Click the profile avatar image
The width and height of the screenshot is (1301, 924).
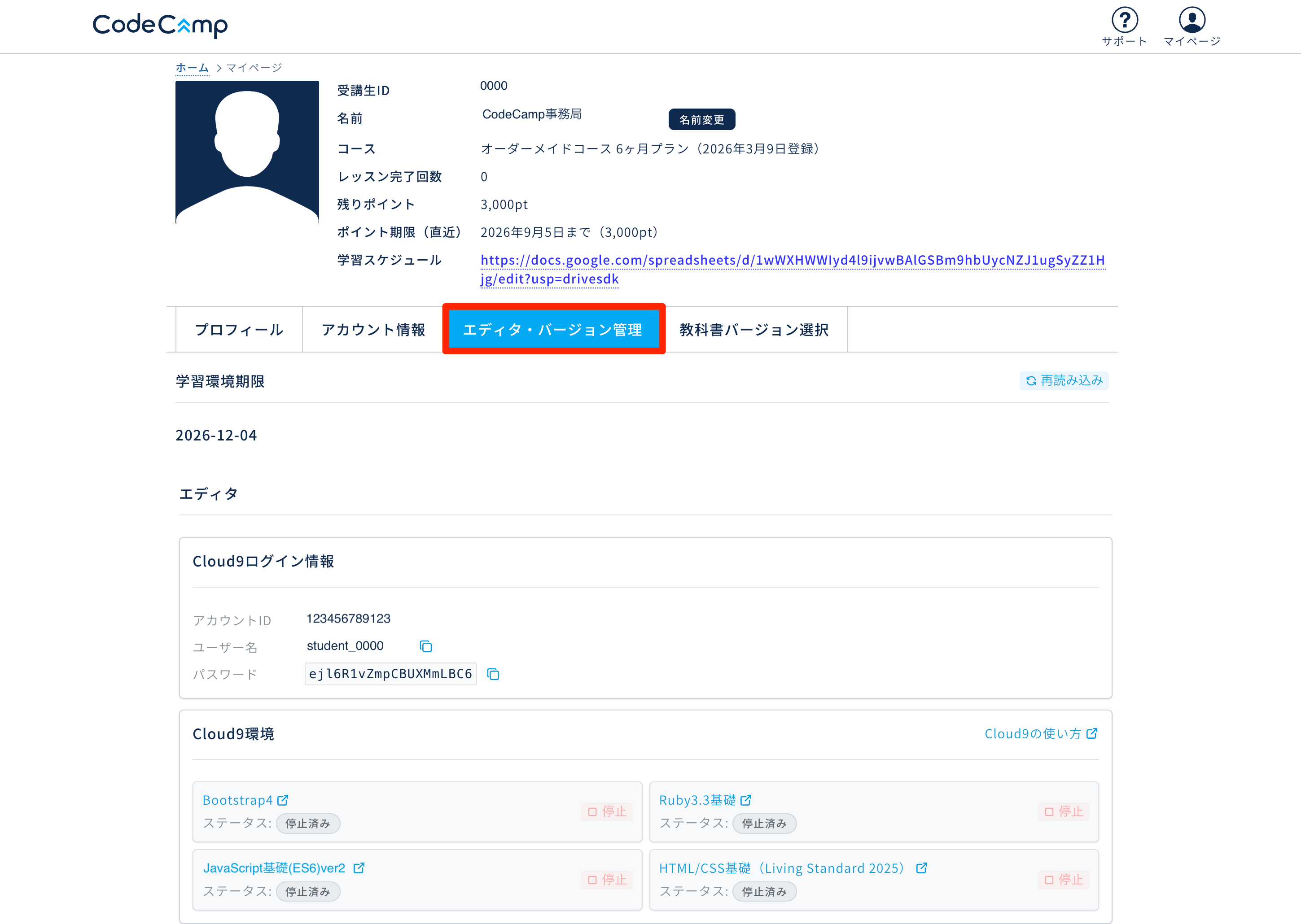click(x=247, y=152)
